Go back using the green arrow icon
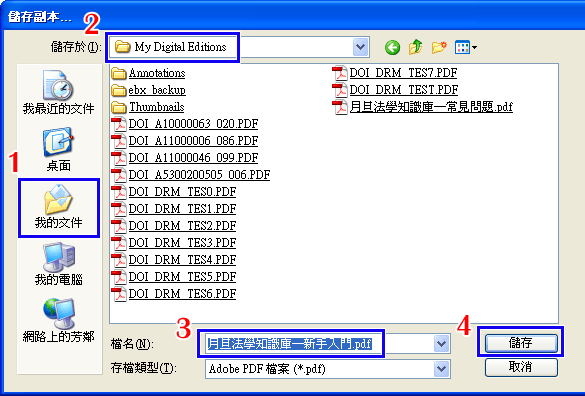This screenshot has height=396, width=585. (x=392, y=47)
